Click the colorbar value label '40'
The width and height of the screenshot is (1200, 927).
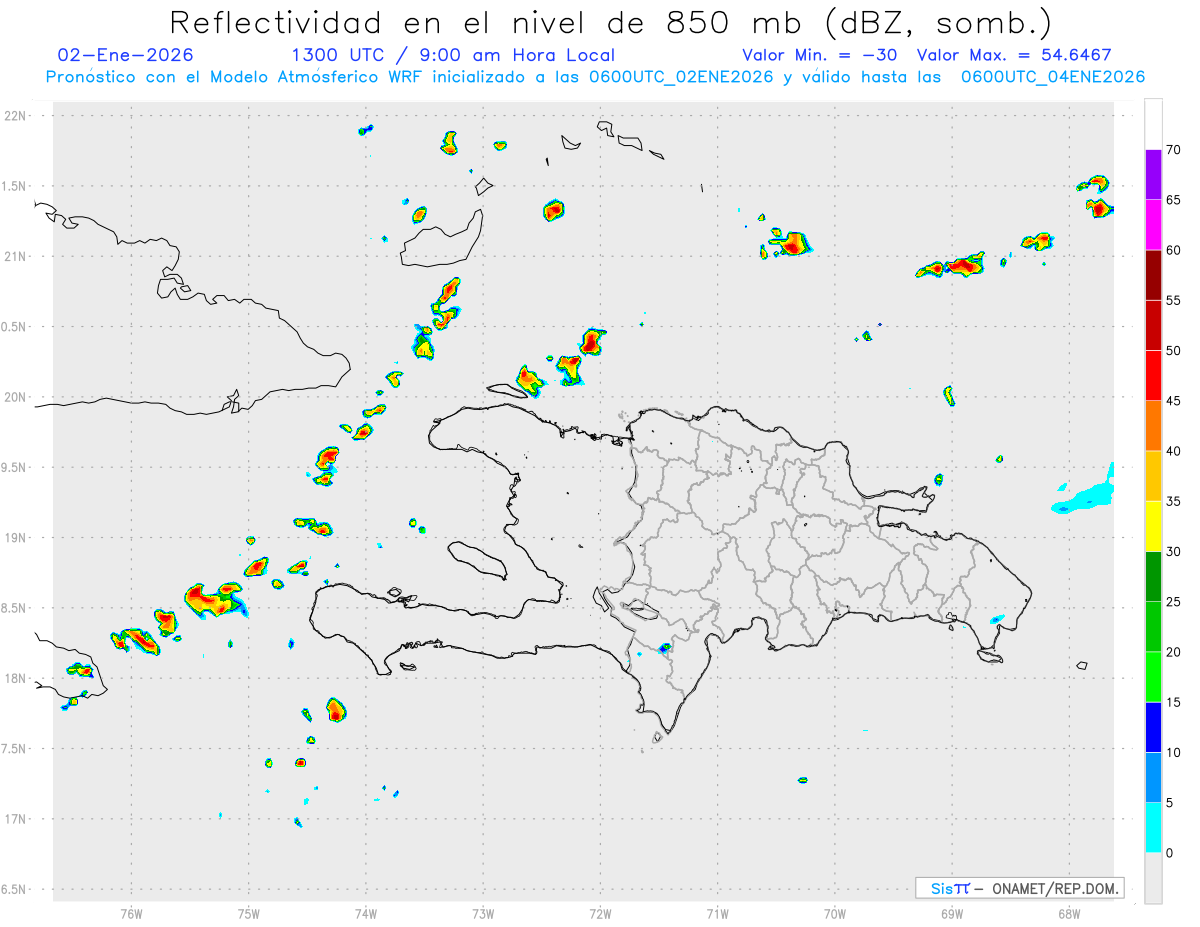[1173, 451]
